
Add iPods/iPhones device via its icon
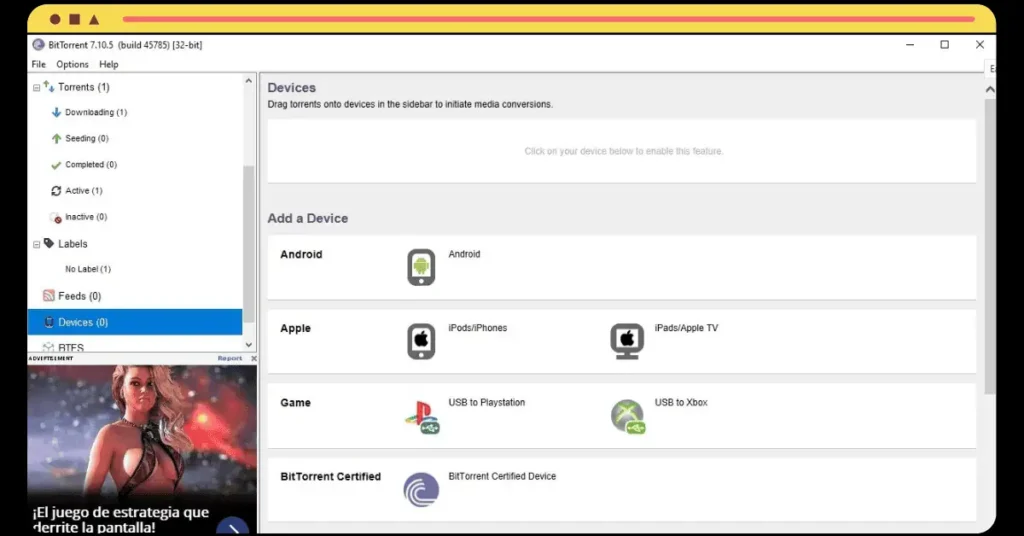tap(421, 341)
